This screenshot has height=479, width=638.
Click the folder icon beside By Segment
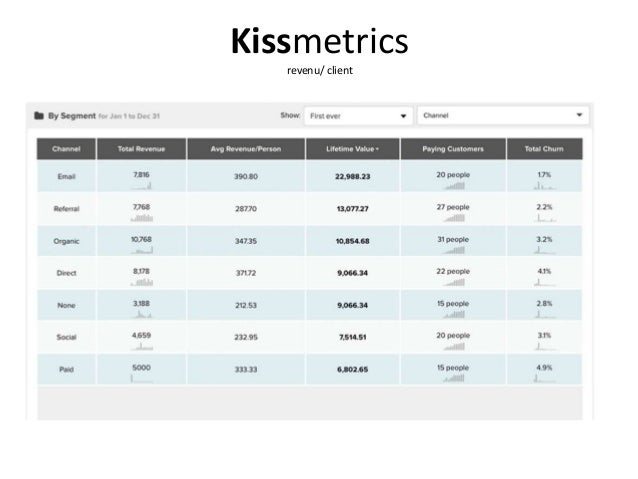click(x=39, y=116)
